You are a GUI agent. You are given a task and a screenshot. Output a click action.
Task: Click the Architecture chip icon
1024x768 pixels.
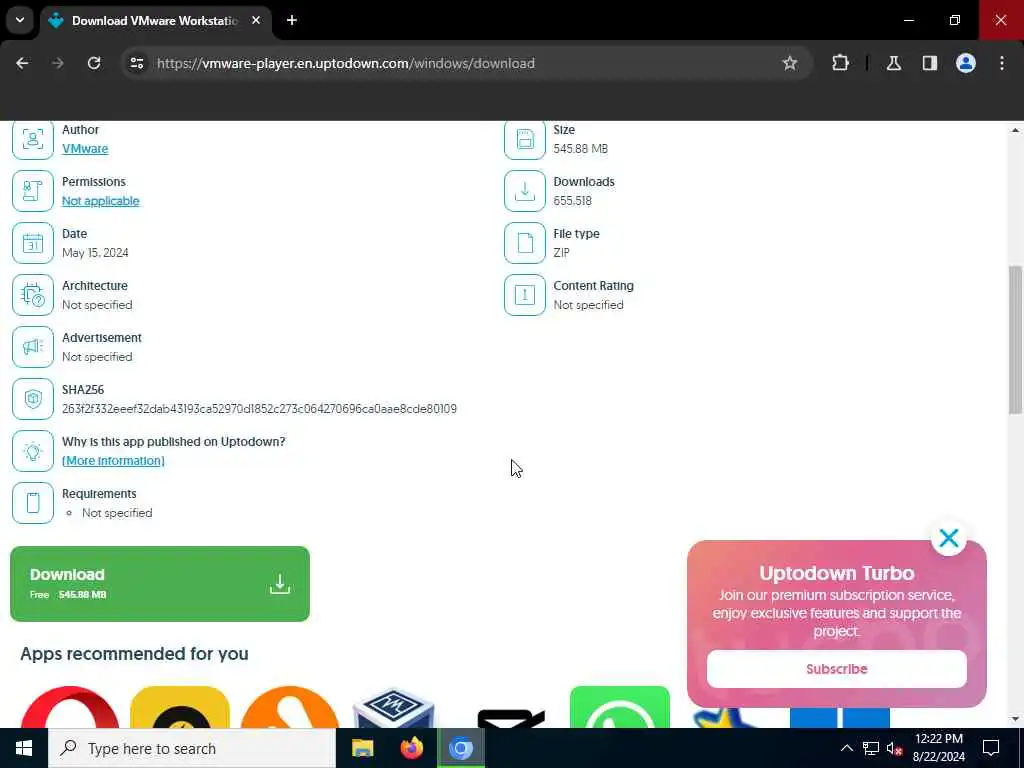33,295
